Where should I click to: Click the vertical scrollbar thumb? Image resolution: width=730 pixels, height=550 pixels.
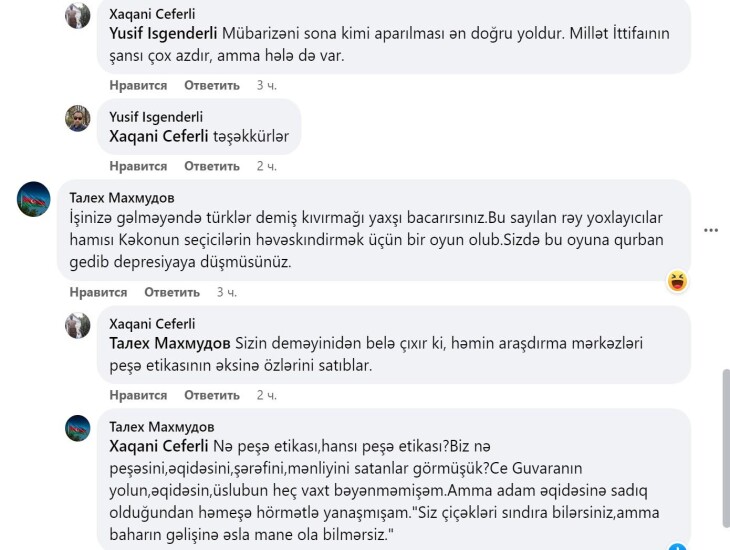coord(726,448)
